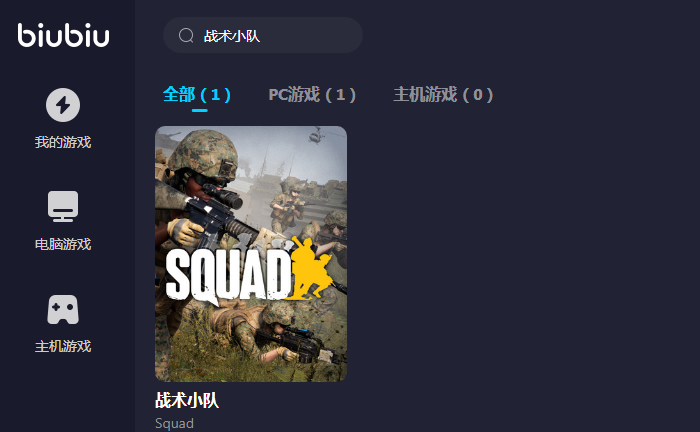Click the yellow soldier emblem on cover

(x=312, y=268)
